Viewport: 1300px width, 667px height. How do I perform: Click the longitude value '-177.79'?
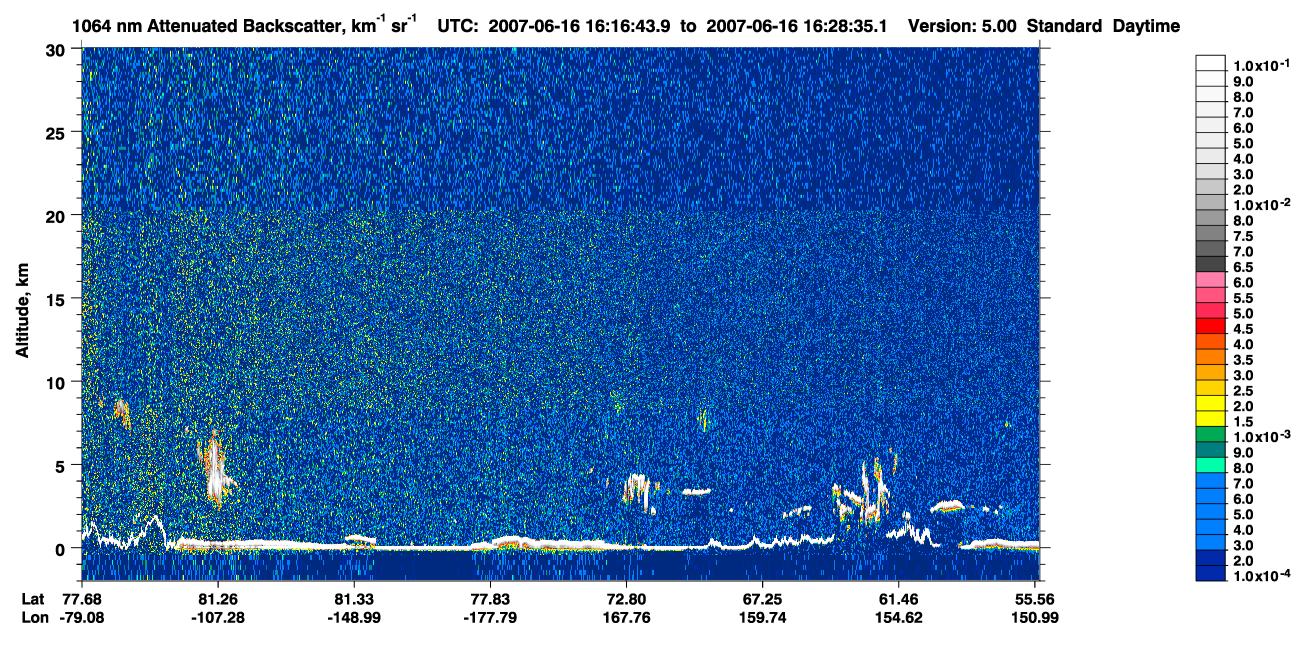click(490, 617)
